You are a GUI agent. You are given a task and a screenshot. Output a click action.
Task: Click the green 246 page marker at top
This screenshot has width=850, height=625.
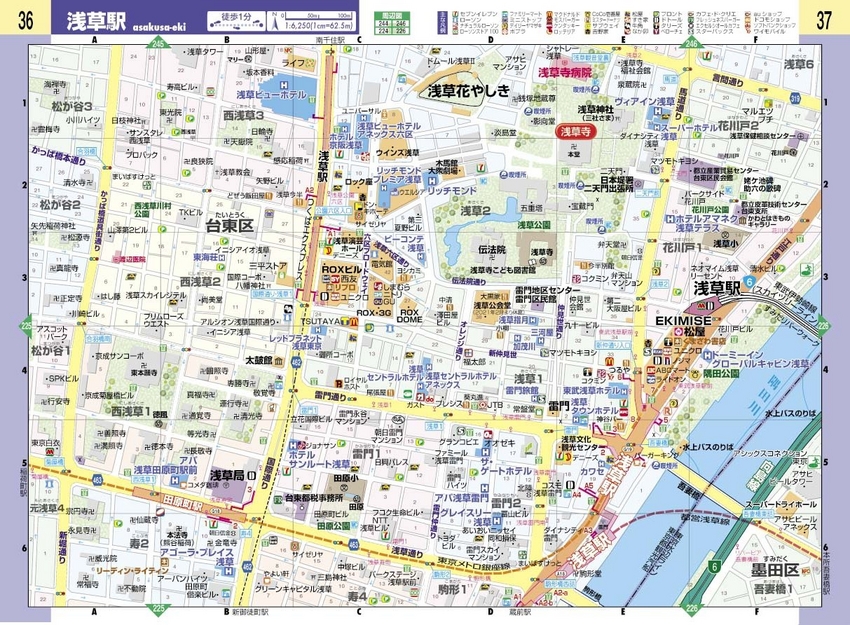[x=691, y=44]
